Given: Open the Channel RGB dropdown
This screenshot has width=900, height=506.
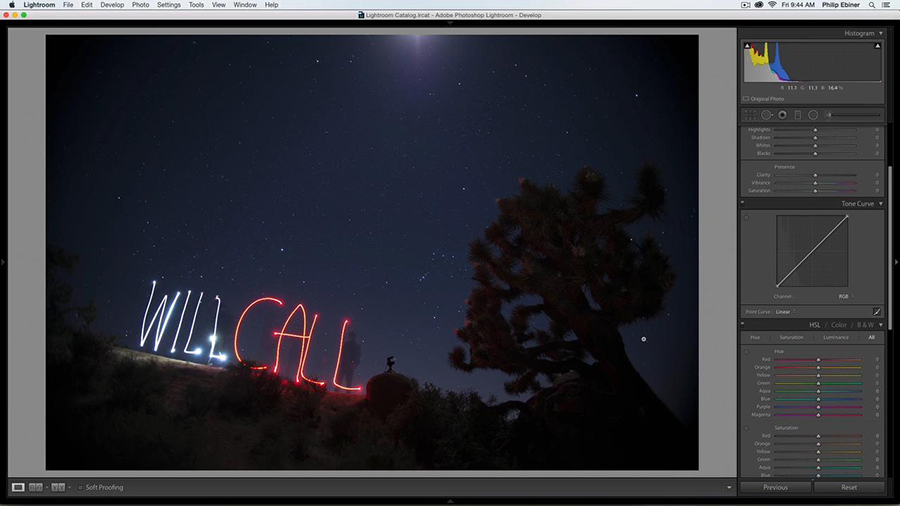Looking at the screenshot, I should coord(846,296).
